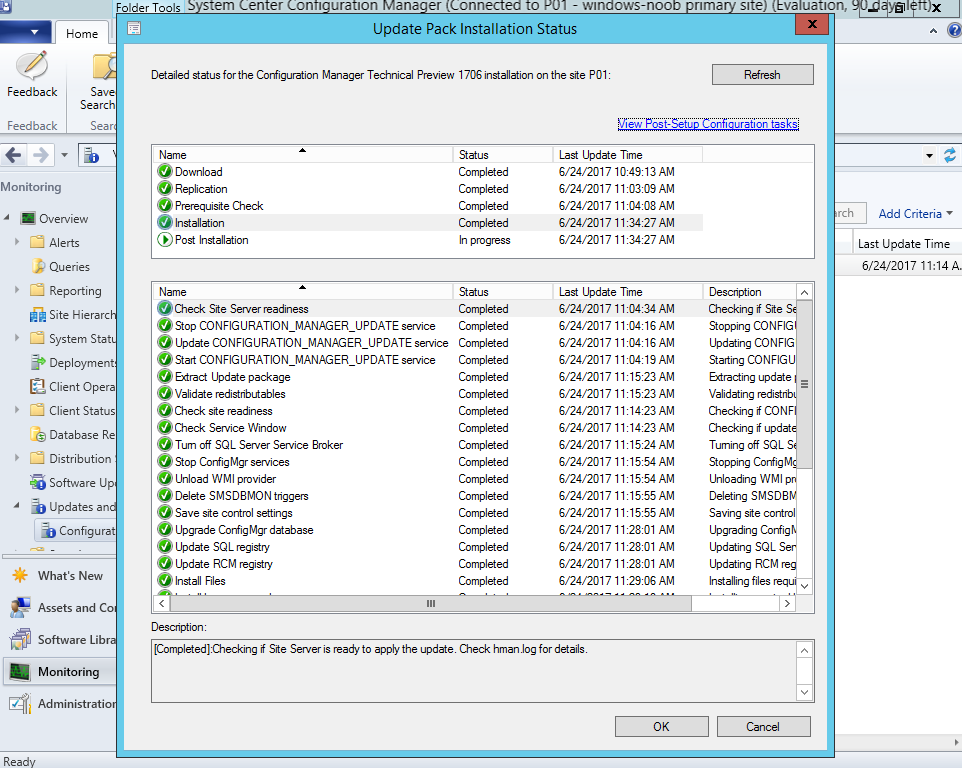Click the Software Library workspace icon
Screen dimensions: 962x768
click(20, 640)
